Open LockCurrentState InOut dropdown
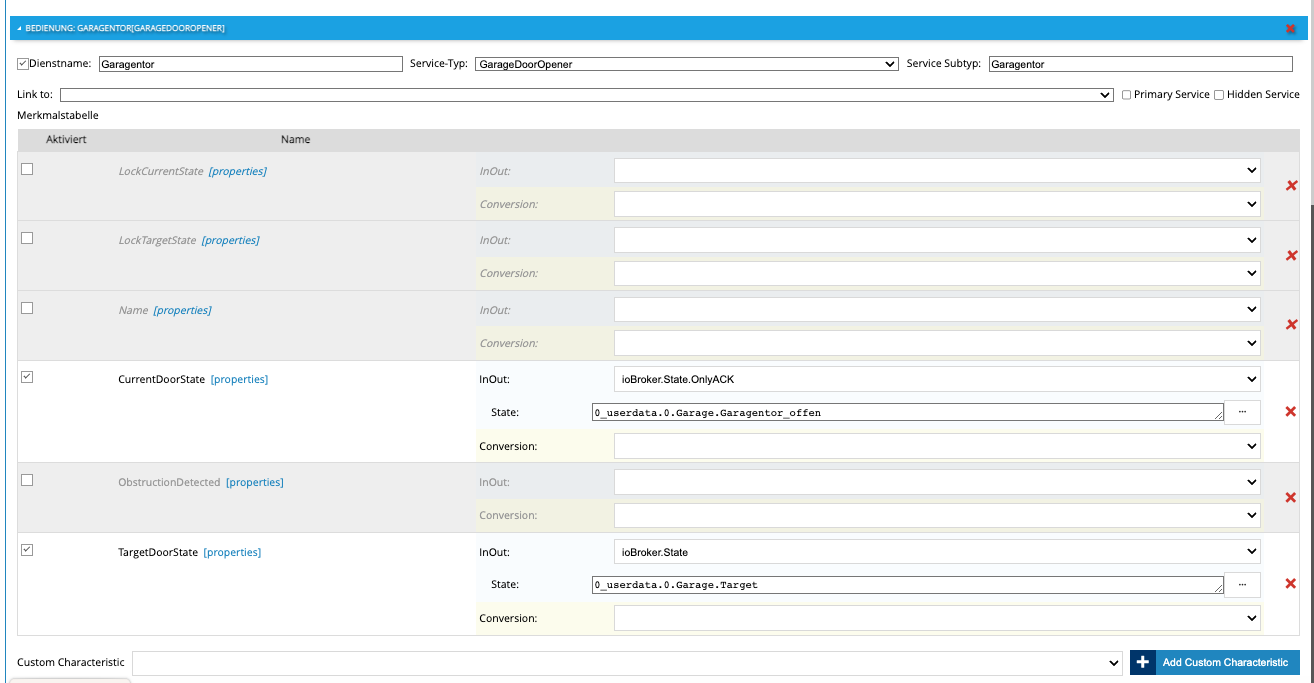Image resolution: width=1314 pixels, height=683 pixels. pos(937,171)
